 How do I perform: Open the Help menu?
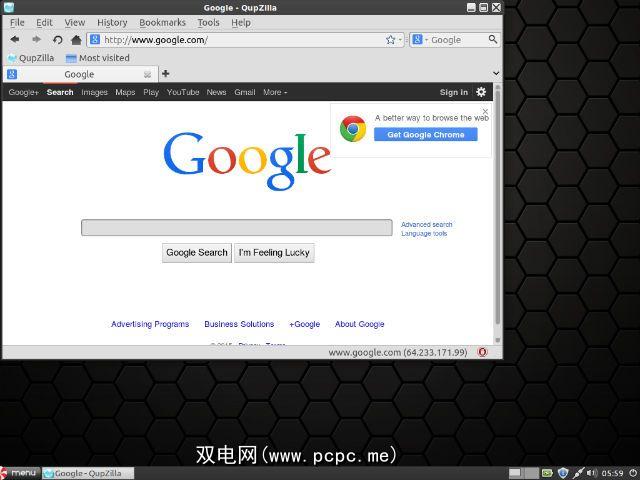point(241,23)
